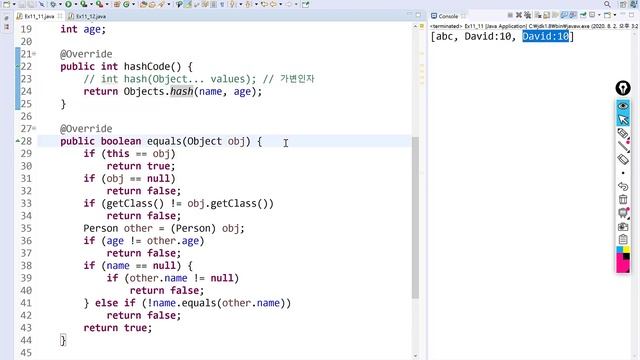Screen dimensions: 640x360
Task: Open the Open Console dropdown arrow
Action: (x=615, y=15)
